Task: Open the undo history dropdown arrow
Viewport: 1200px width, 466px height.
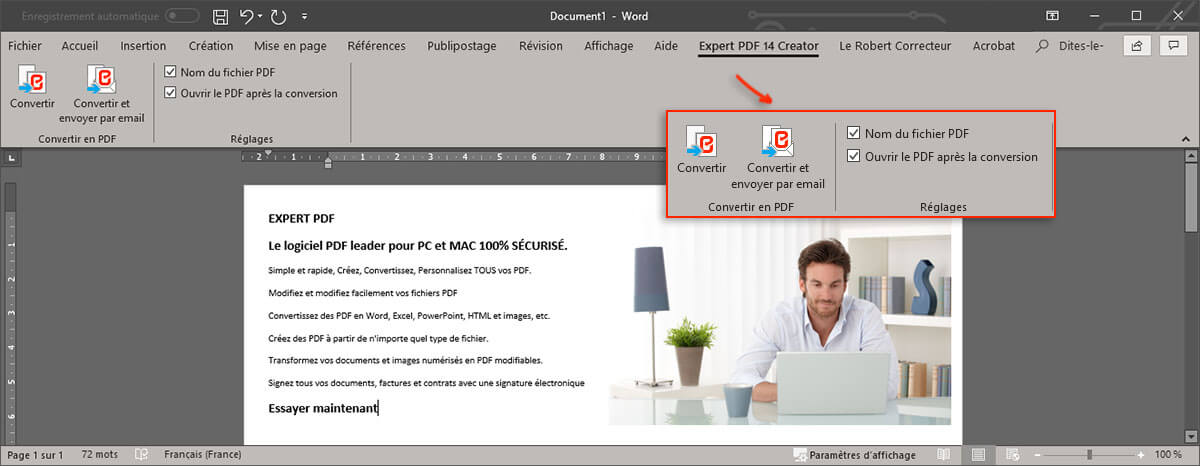Action: point(260,17)
